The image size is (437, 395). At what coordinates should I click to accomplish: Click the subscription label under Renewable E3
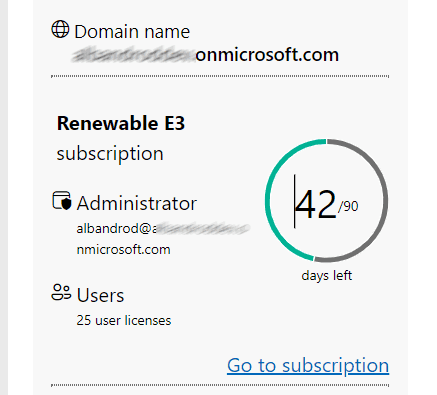pos(110,154)
